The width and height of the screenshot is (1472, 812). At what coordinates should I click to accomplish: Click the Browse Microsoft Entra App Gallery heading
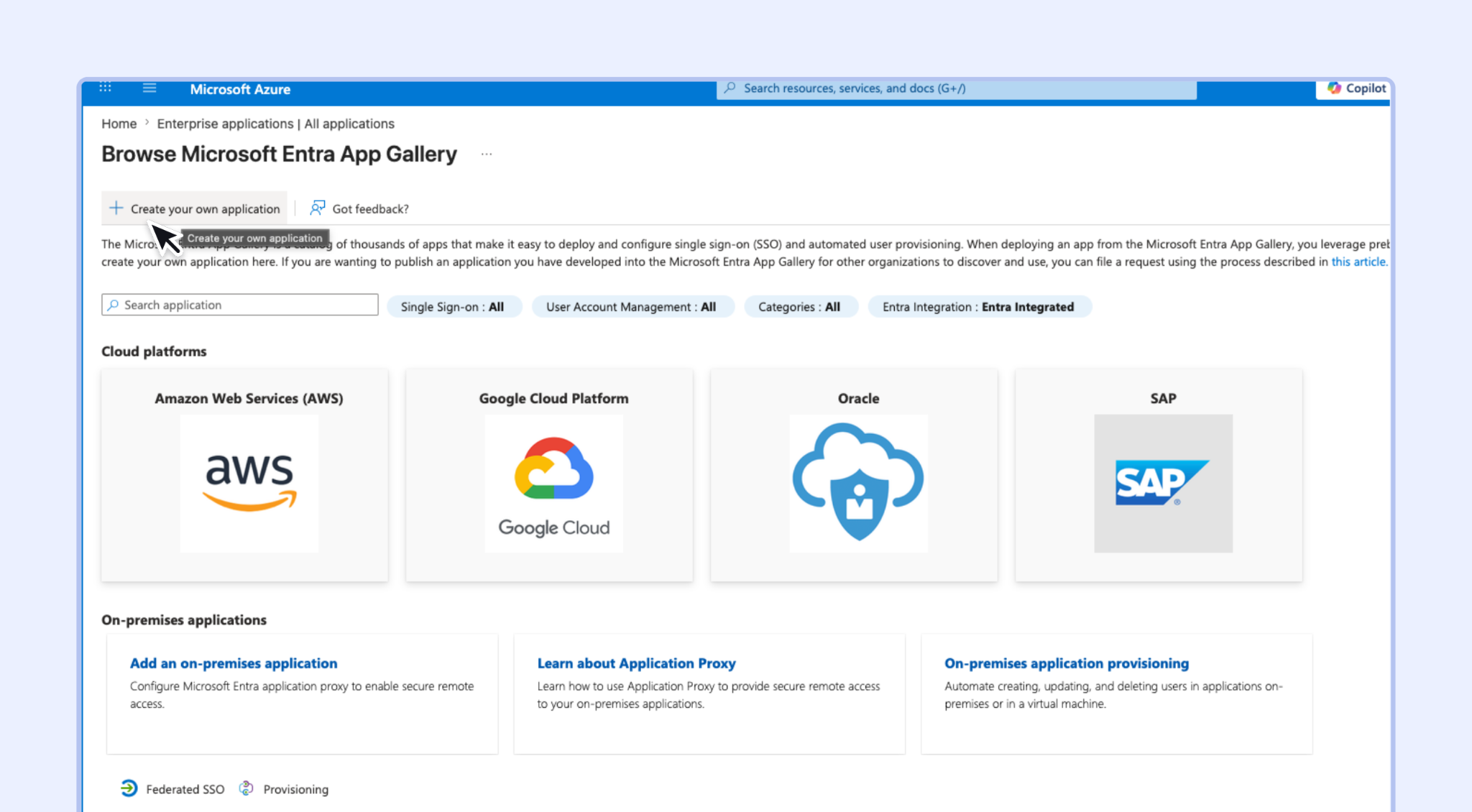coord(280,154)
